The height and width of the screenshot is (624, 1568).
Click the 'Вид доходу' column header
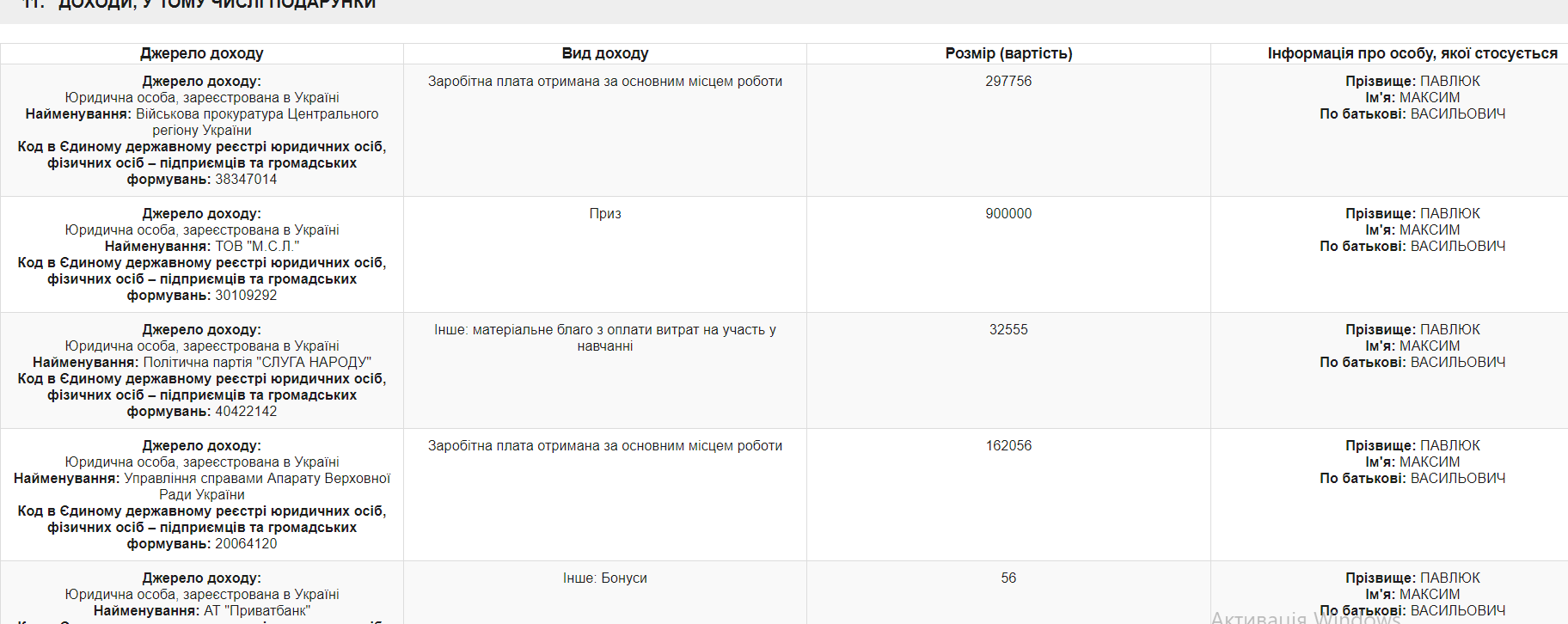605,53
